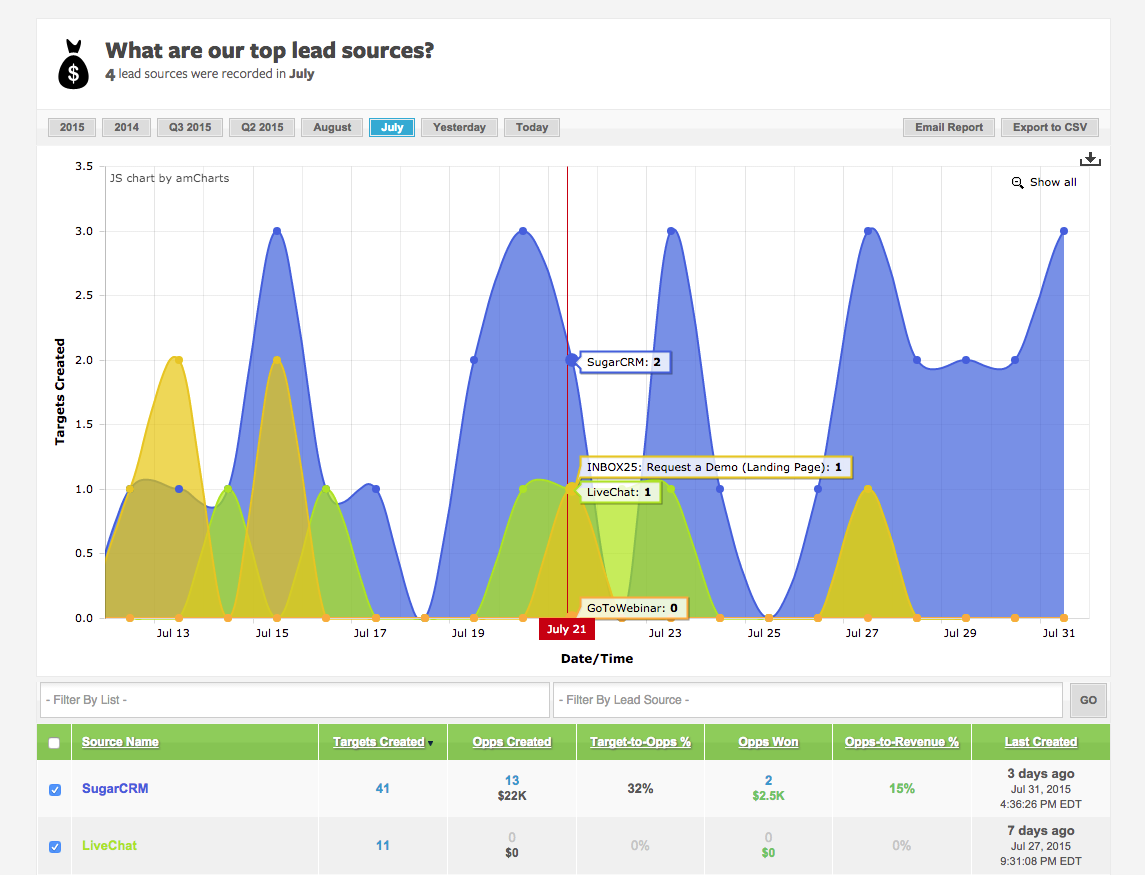
Task: Click the INBOX25 Request a Demo balloon
Action: click(714, 467)
